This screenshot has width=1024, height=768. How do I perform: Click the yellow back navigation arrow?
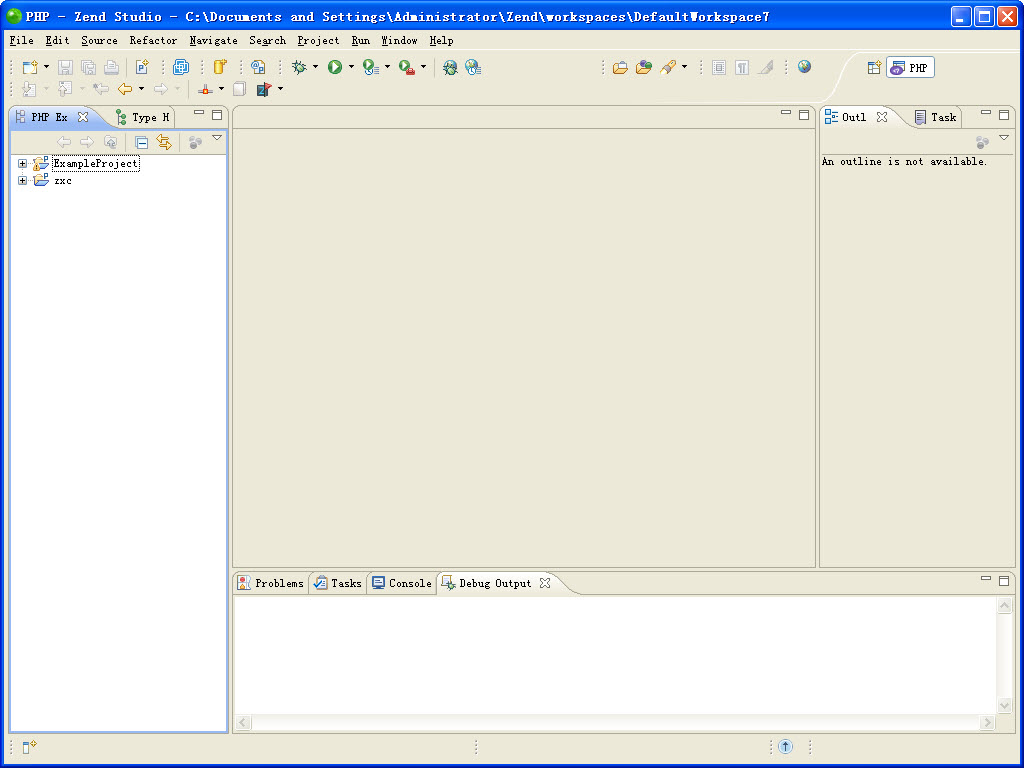(125, 89)
